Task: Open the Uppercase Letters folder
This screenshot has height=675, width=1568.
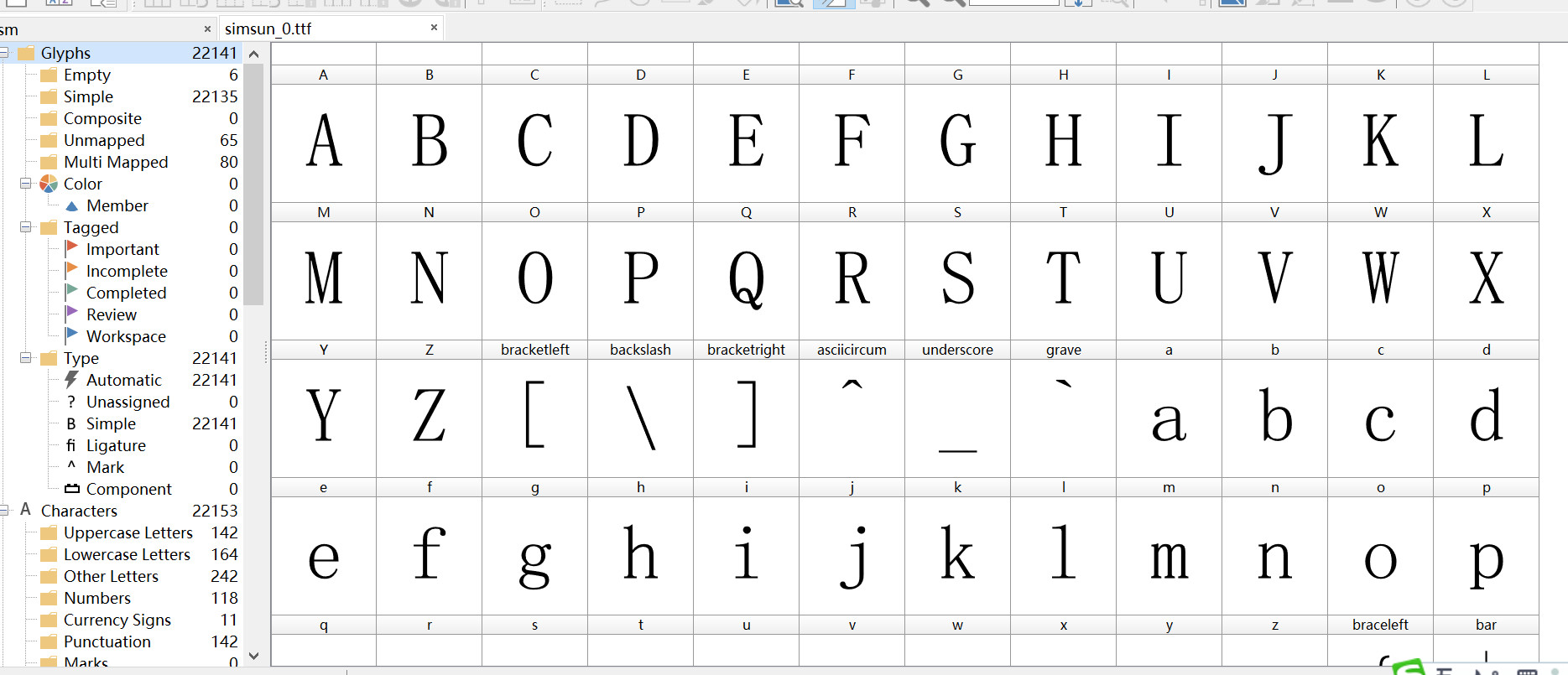Action: [x=128, y=532]
